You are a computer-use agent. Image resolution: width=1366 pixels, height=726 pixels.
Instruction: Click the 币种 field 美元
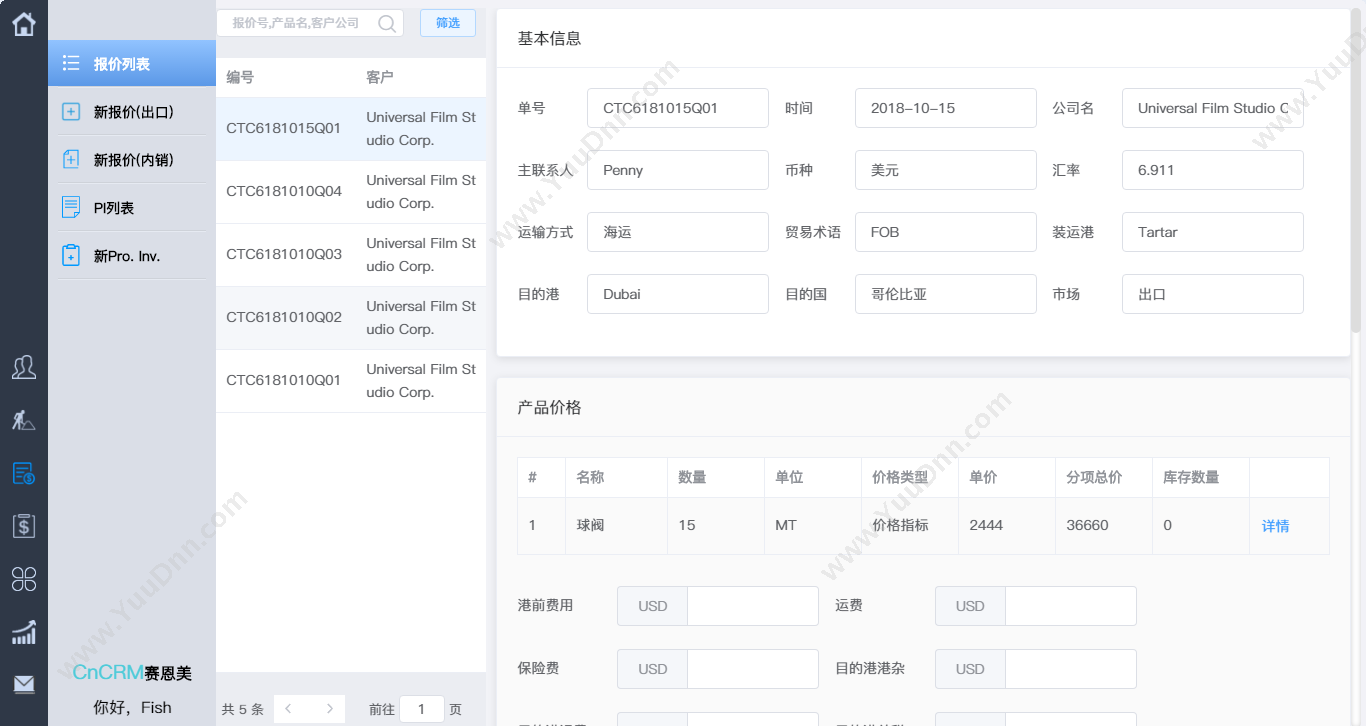pos(946,170)
